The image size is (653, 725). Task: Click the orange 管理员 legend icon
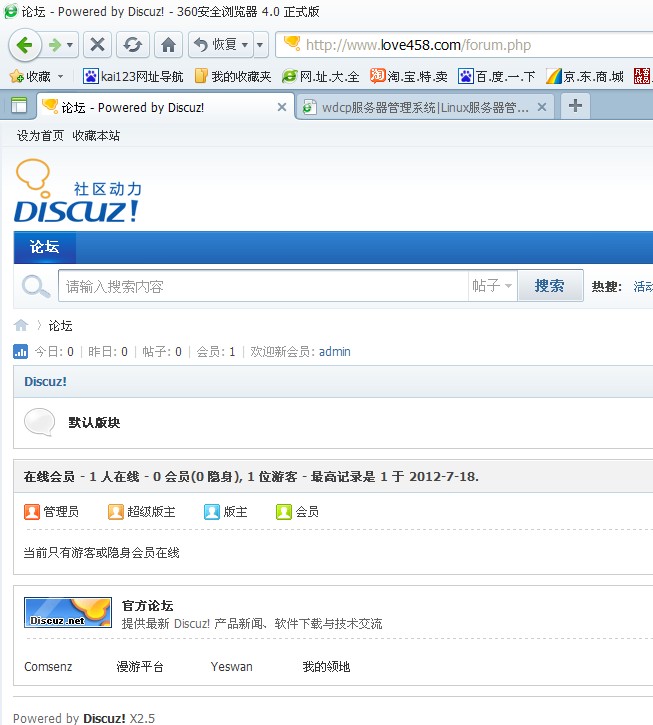(32, 512)
